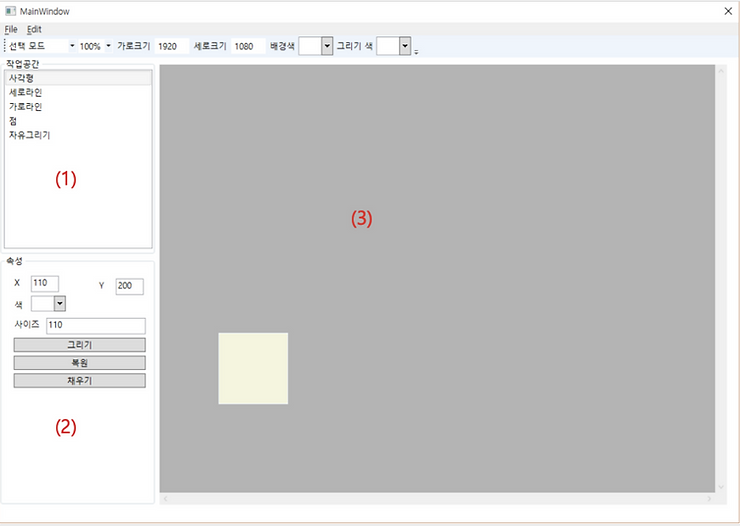740x526 pixels.
Task: Open the toolbar overflow arrow
Action: [x=416, y=52]
